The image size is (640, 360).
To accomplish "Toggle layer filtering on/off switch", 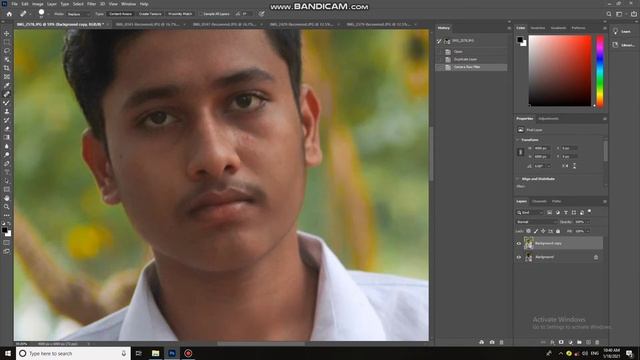I will pos(589,212).
